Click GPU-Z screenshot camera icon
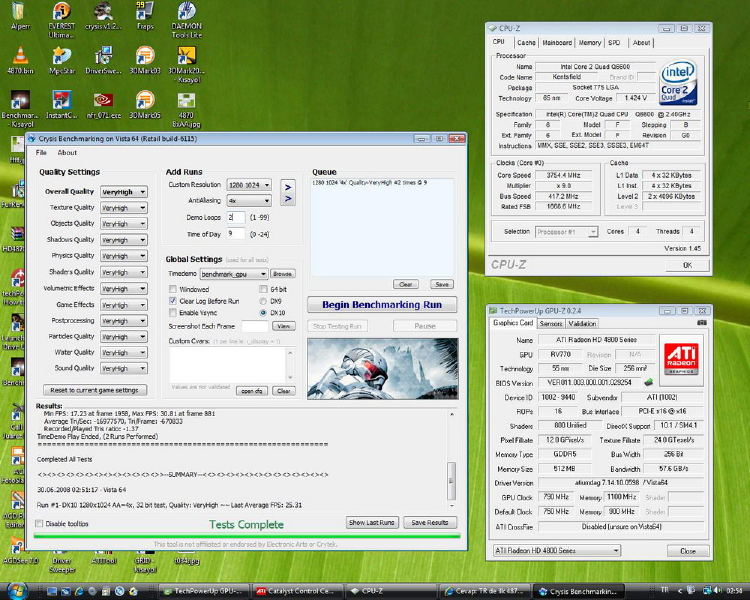750x600 pixels. click(x=702, y=322)
